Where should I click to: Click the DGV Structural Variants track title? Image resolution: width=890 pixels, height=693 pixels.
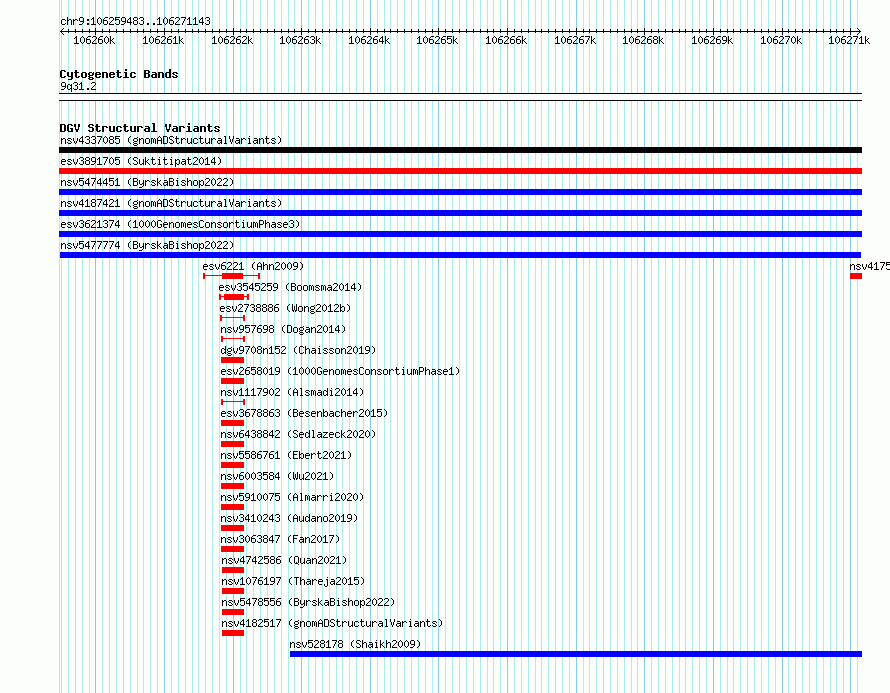coord(140,128)
